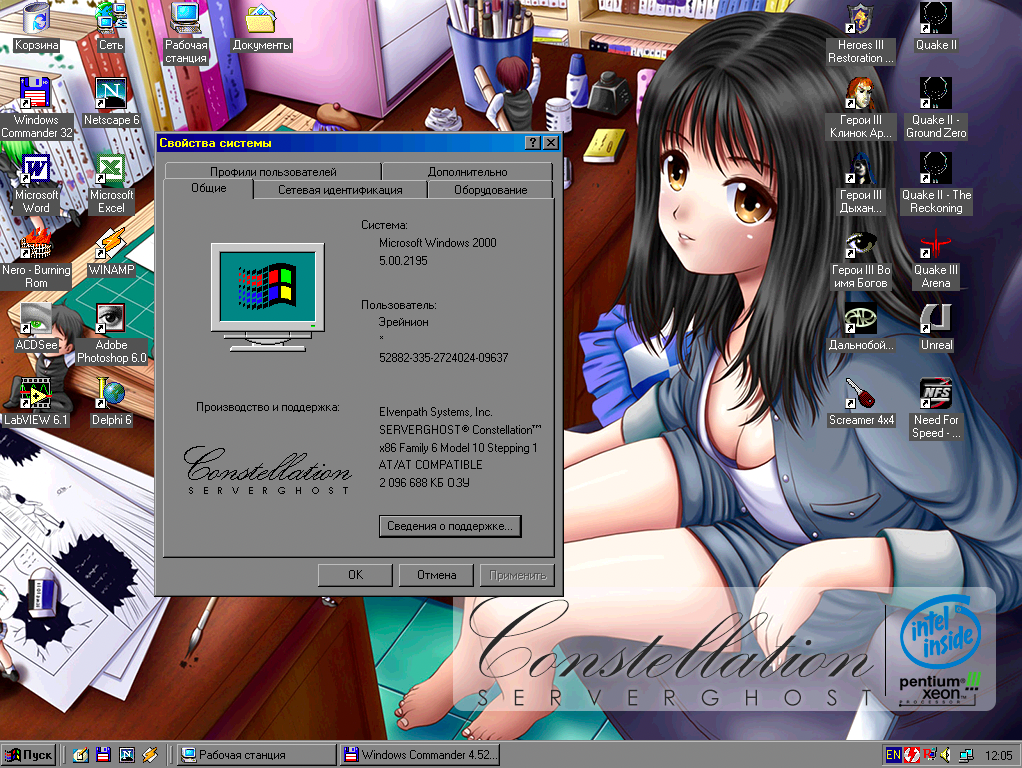Click the Отмена button
Viewport: 1022px width, 768px height.
pyautogui.click(x=436, y=575)
